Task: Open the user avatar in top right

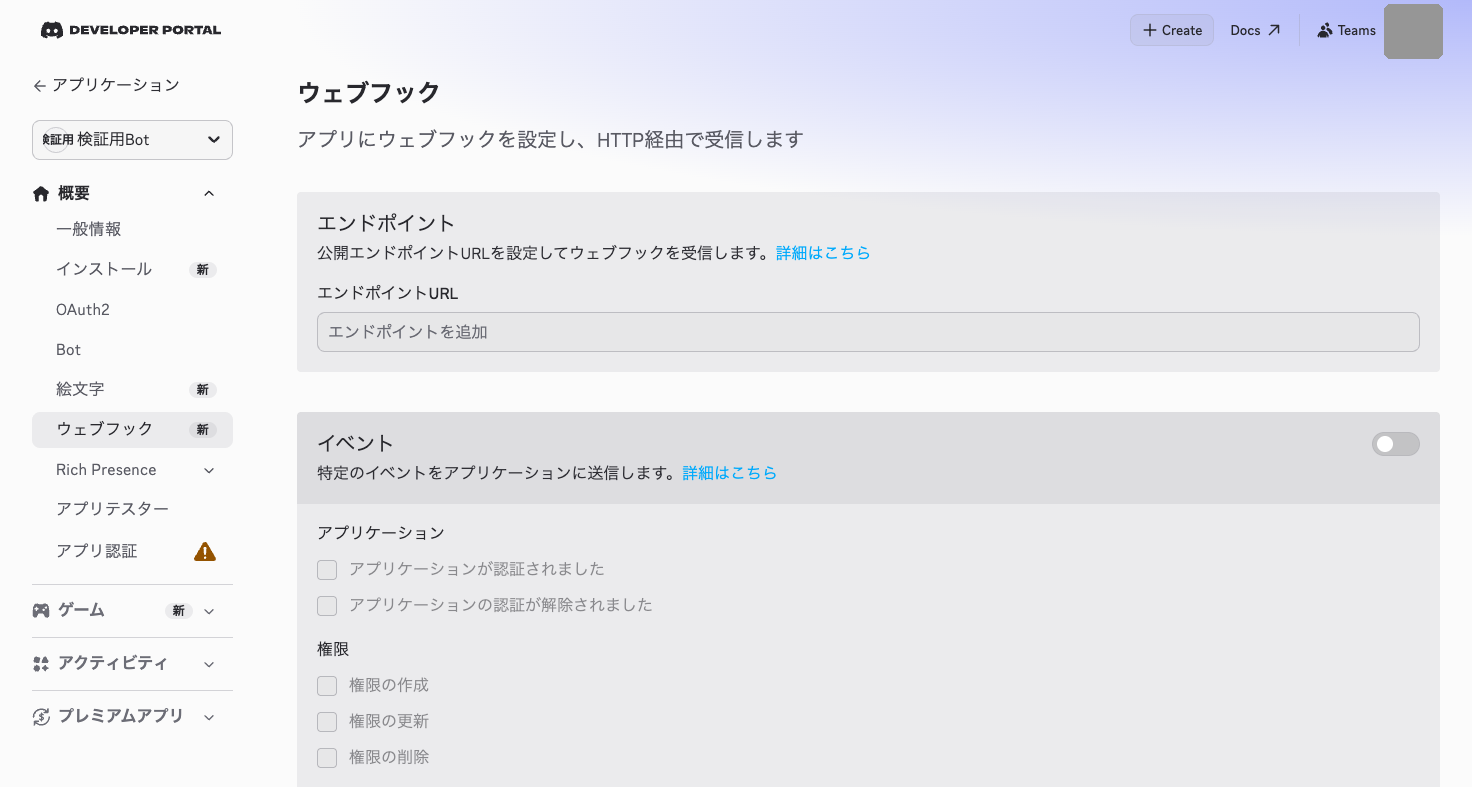Action: point(1413,31)
